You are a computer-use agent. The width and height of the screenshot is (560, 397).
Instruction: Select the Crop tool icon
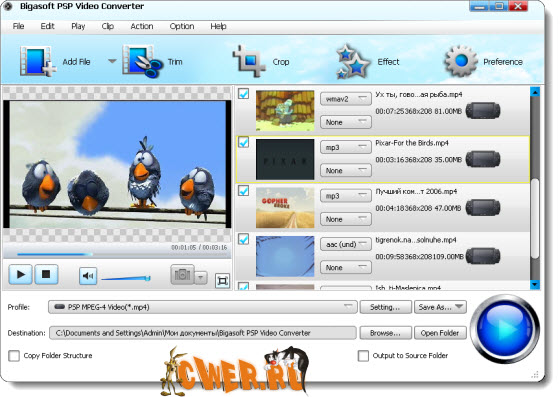tap(249, 61)
